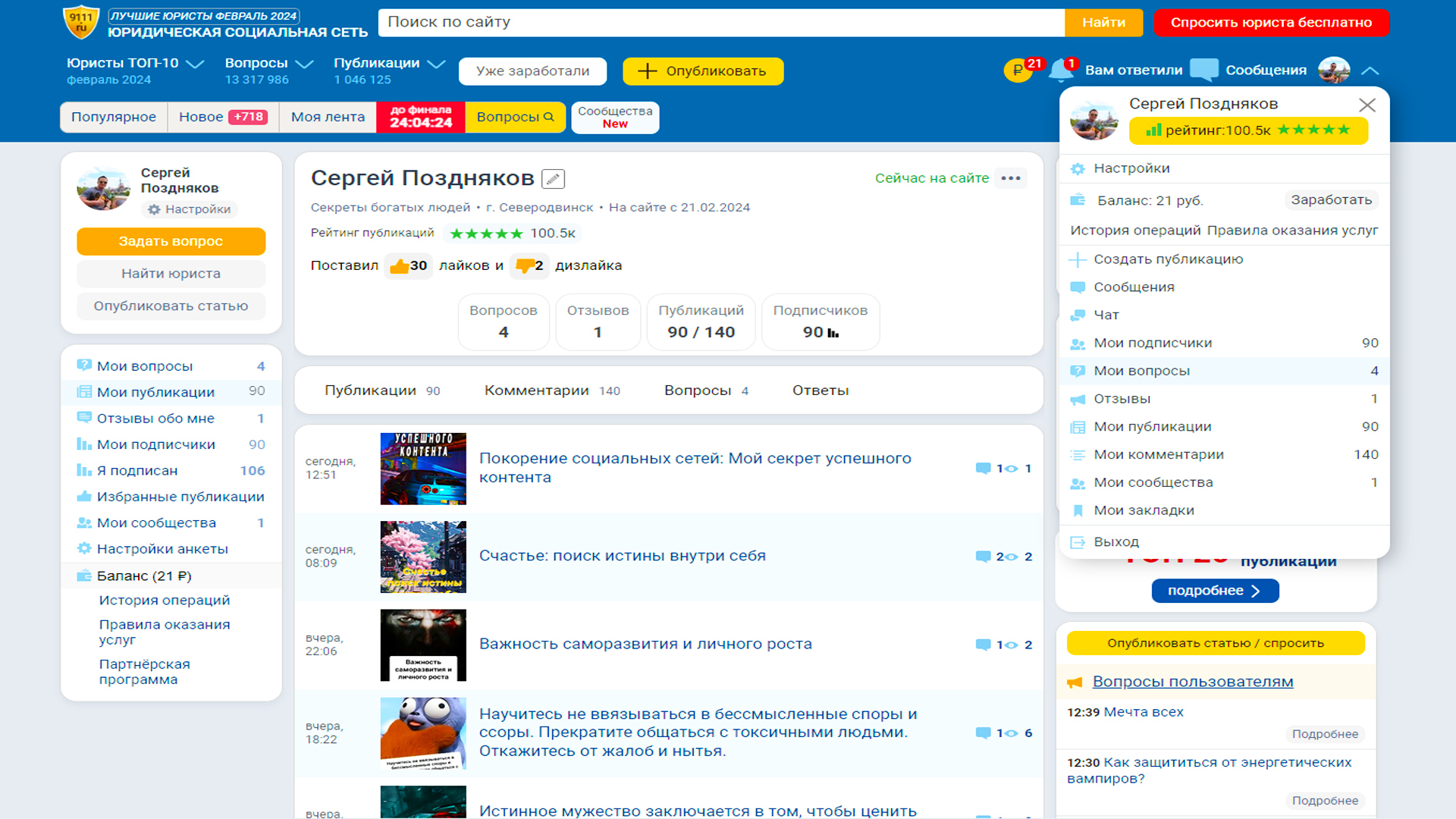Click the thumbs-down dislikes icon
This screenshot has height=819, width=1456.
(x=524, y=265)
